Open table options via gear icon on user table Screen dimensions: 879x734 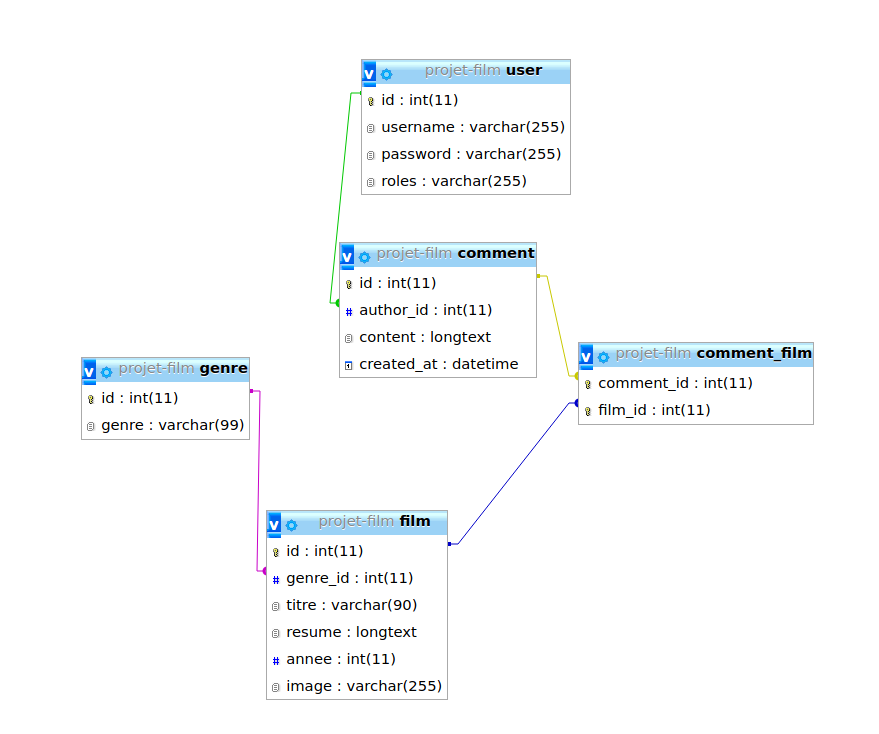[388, 71]
